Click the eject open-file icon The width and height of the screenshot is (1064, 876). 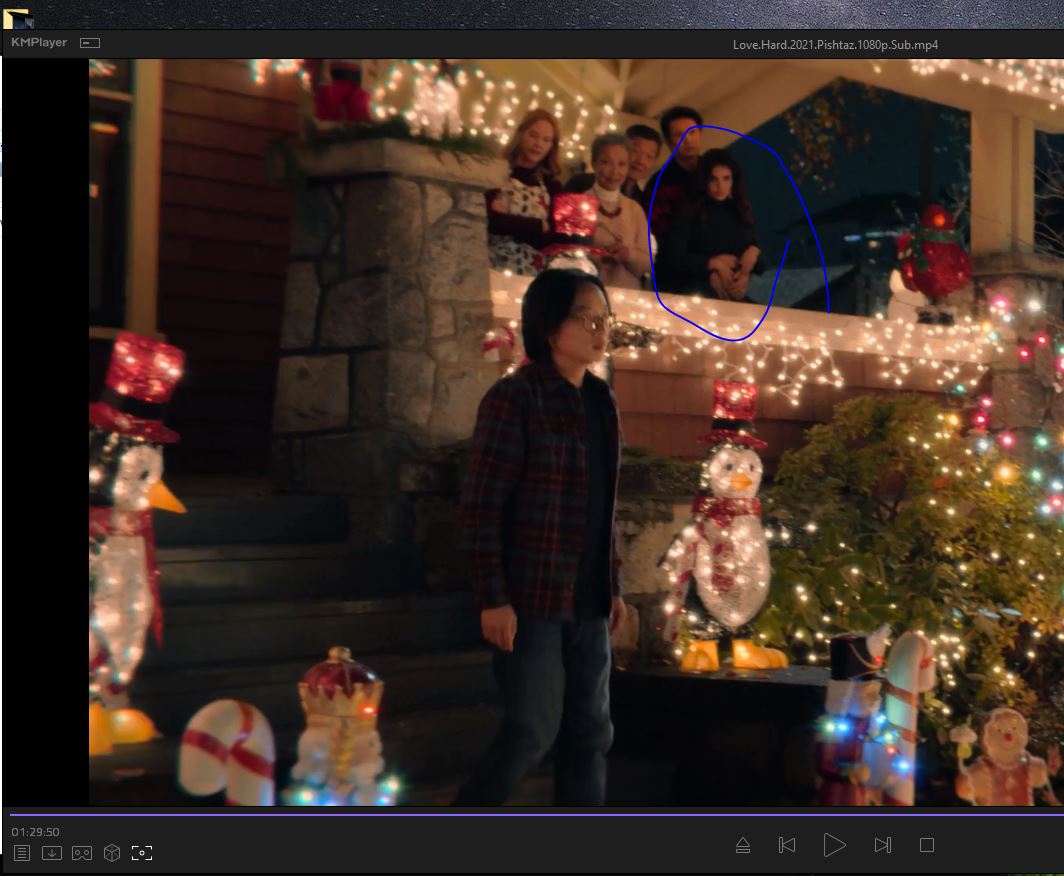pos(743,846)
